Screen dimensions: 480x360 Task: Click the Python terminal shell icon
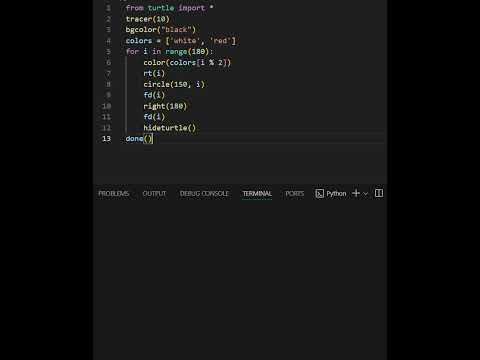319,194
